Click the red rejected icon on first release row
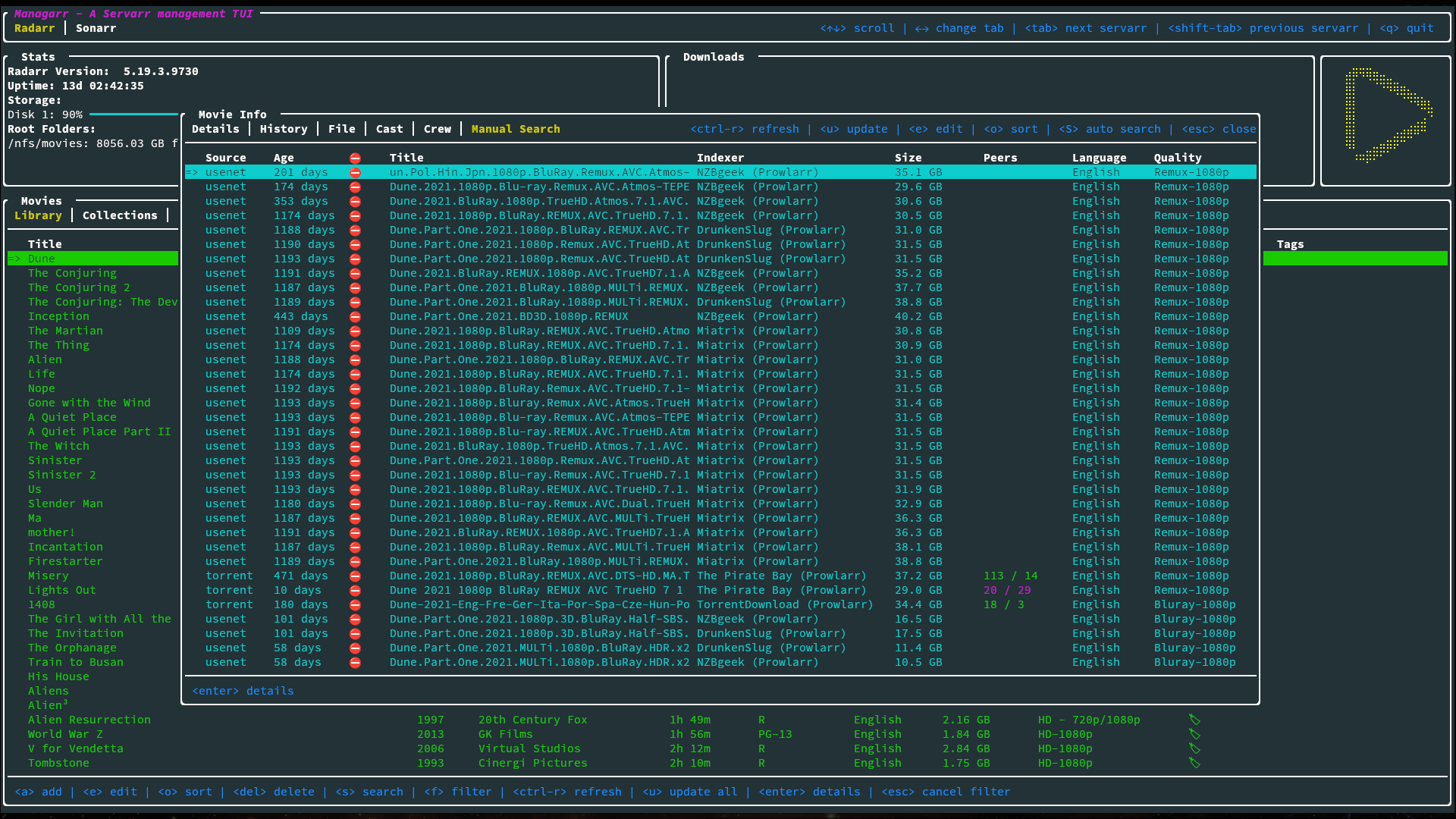This screenshot has height=819, width=1456. (x=355, y=173)
